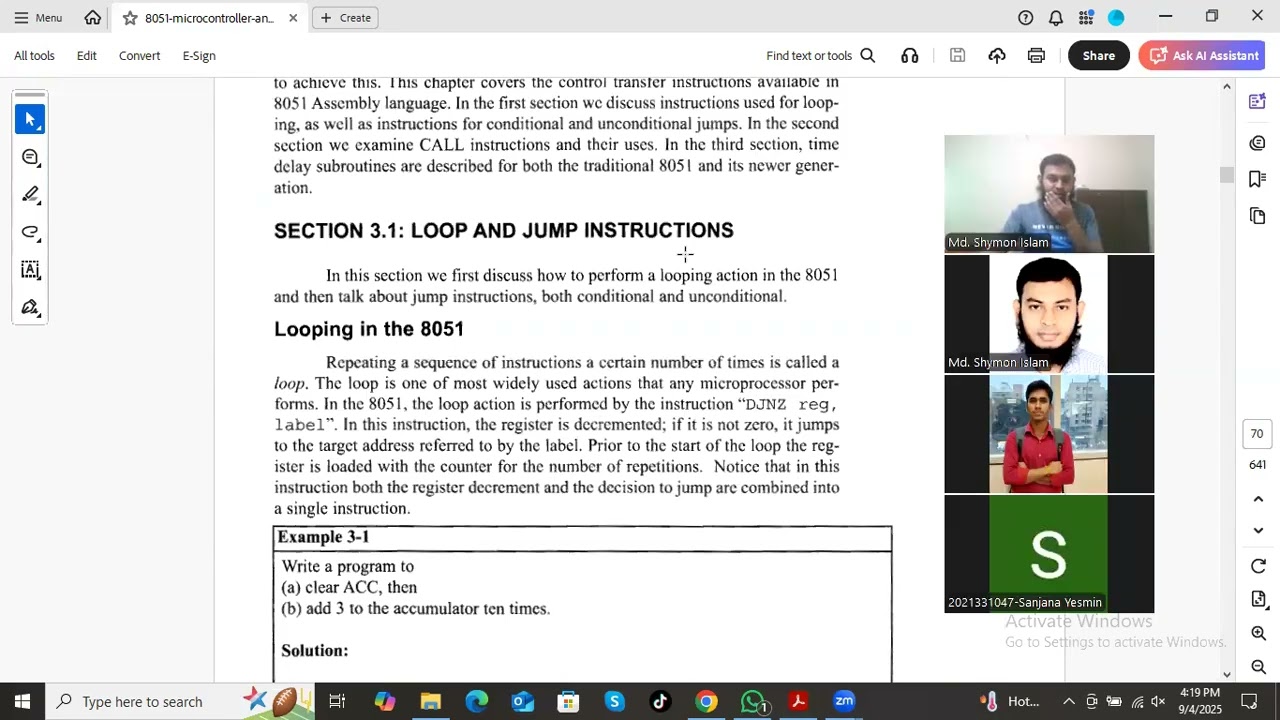Open the page thumbnails panel icon
Image resolution: width=1280 pixels, height=720 pixels.
point(1258,216)
